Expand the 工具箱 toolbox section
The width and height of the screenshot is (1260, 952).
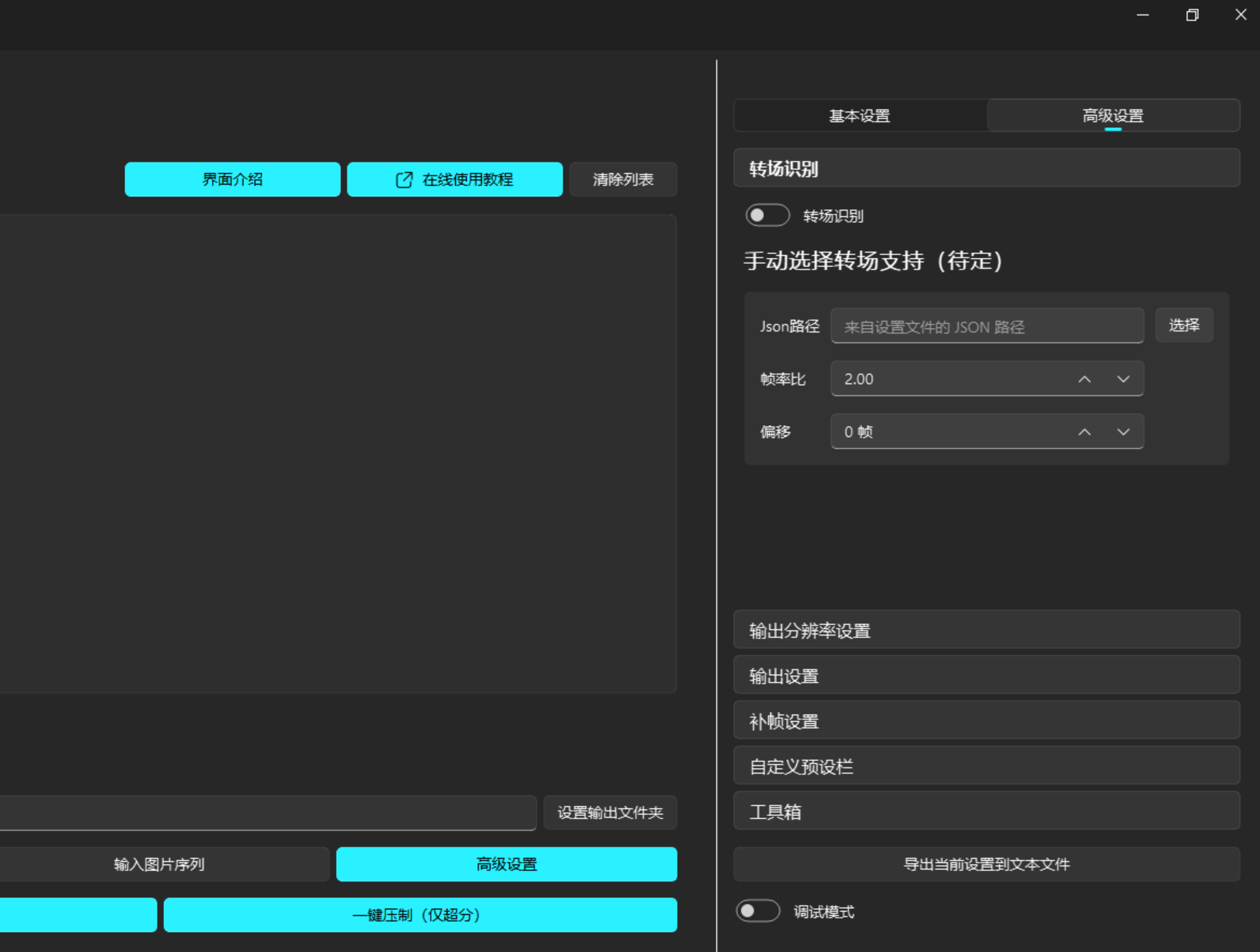986,811
